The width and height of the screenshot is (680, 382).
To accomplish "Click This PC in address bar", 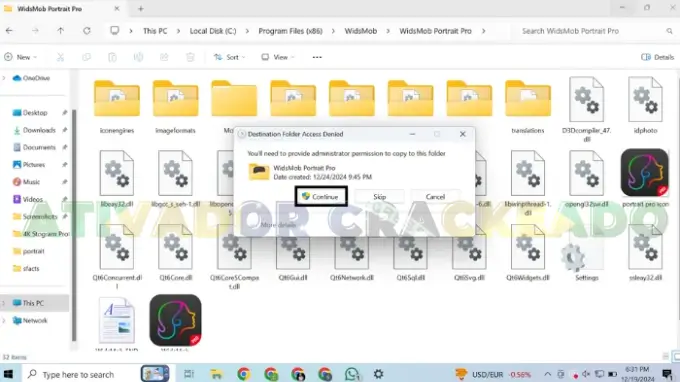I will (155, 31).
